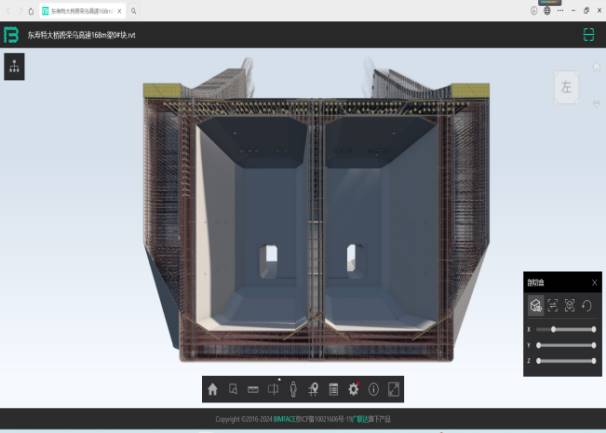Open the settings gear in bottom toolbar
The height and width of the screenshot is (433, 606).
[353, 389]
